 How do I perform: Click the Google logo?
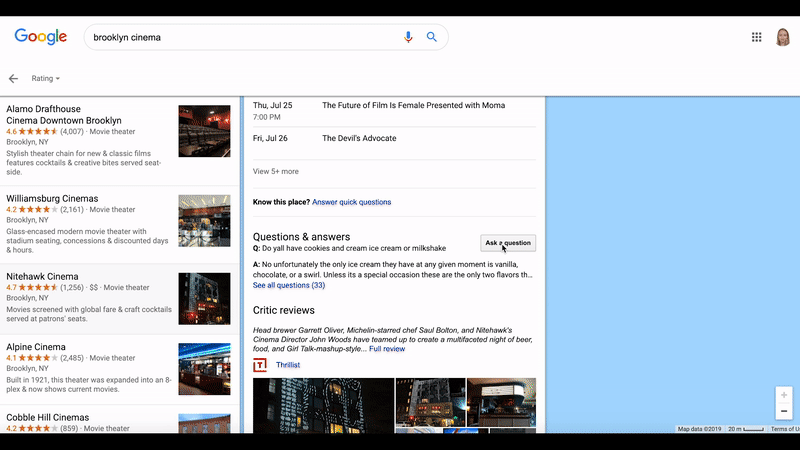(x=41, y=37)
